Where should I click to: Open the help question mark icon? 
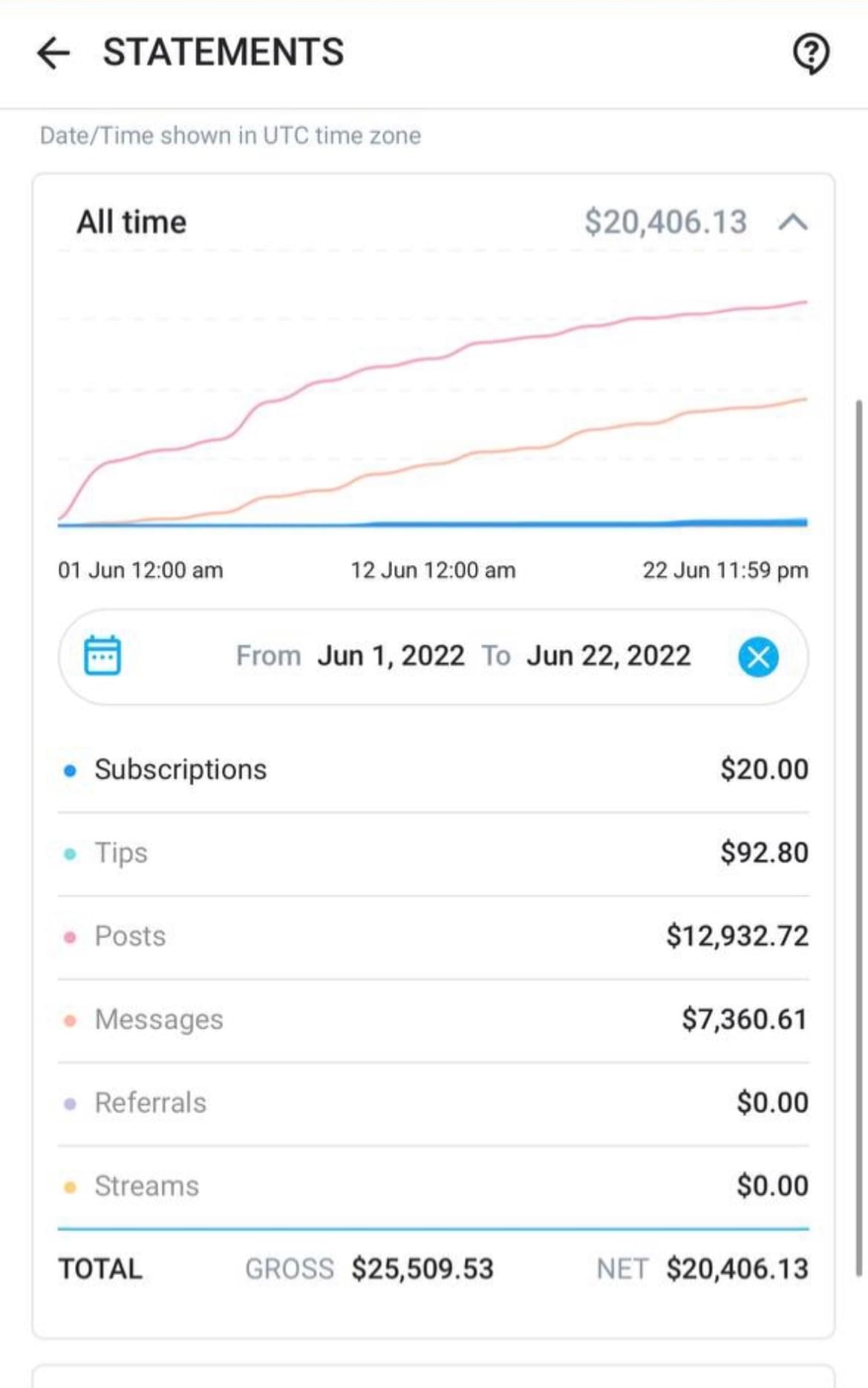click(x=811, y=53)
